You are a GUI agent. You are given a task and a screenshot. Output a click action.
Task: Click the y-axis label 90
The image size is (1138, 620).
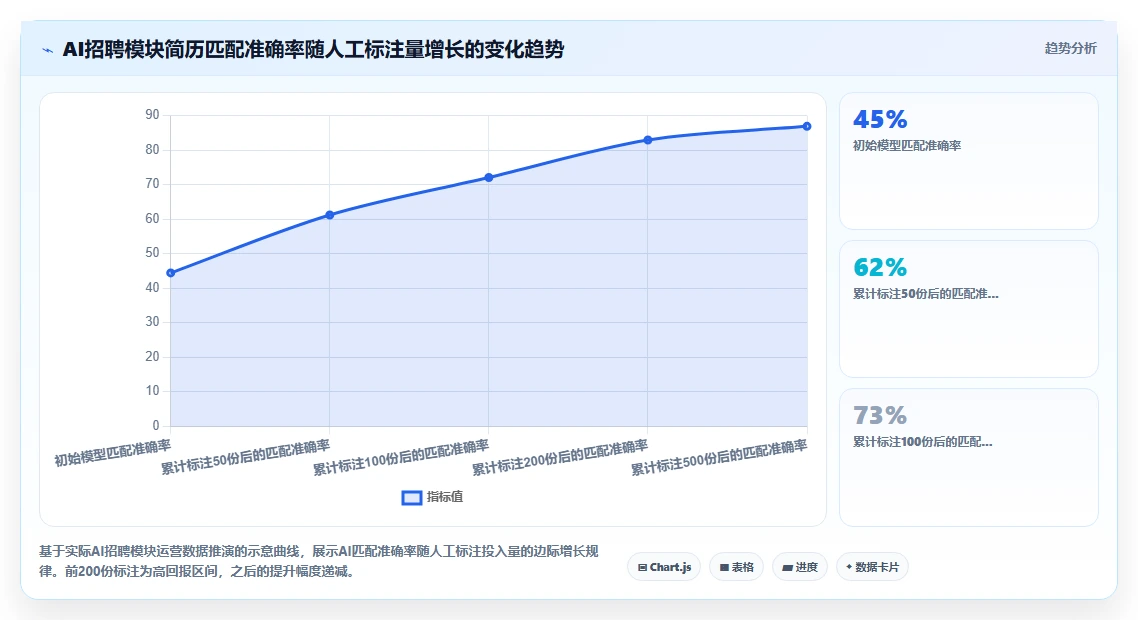(x=152, y=115)
